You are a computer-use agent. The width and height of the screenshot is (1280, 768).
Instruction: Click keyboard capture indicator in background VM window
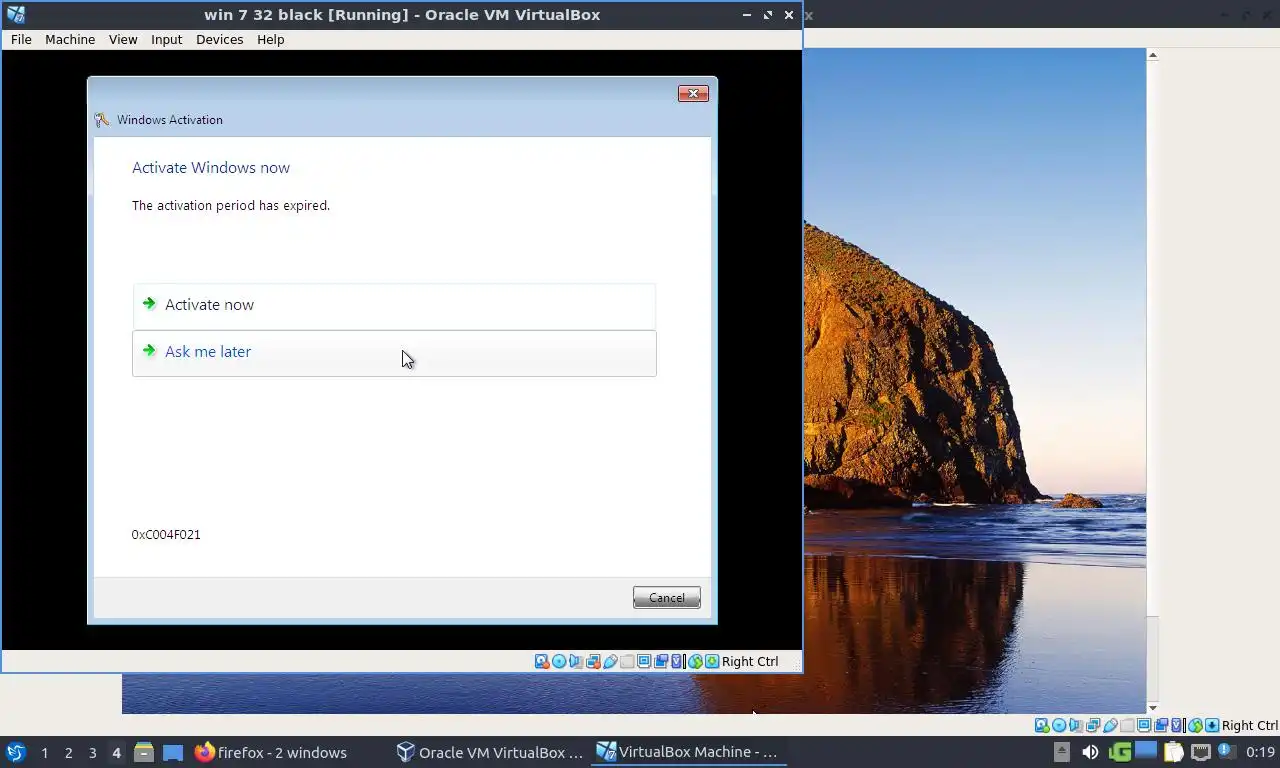1212,725
